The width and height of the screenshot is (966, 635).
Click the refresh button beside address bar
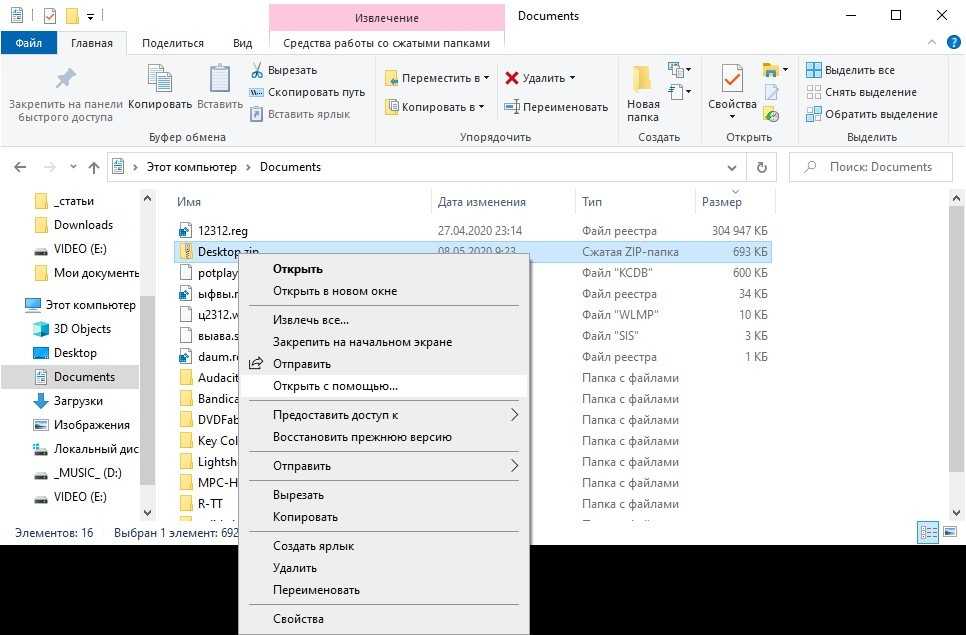click(x=761, y=167)
